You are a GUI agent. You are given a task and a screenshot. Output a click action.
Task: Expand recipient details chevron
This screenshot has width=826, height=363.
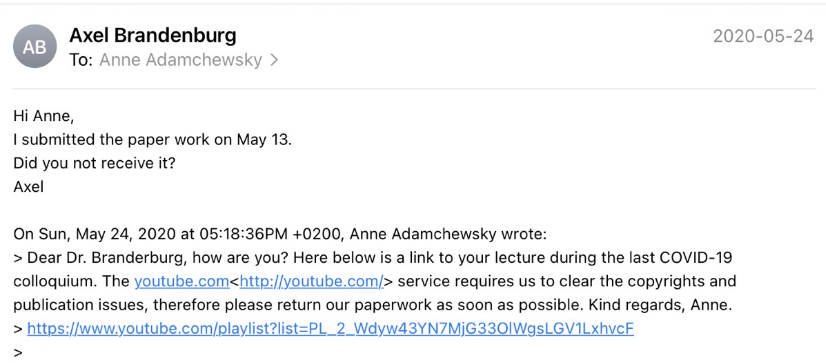[x=273, y=60]
